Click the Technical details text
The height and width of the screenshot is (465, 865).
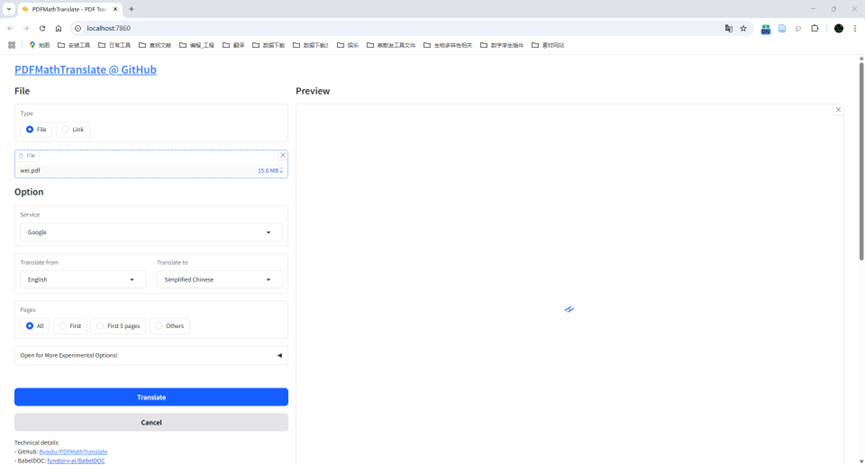pyautogui.click(x=36, y=442)
